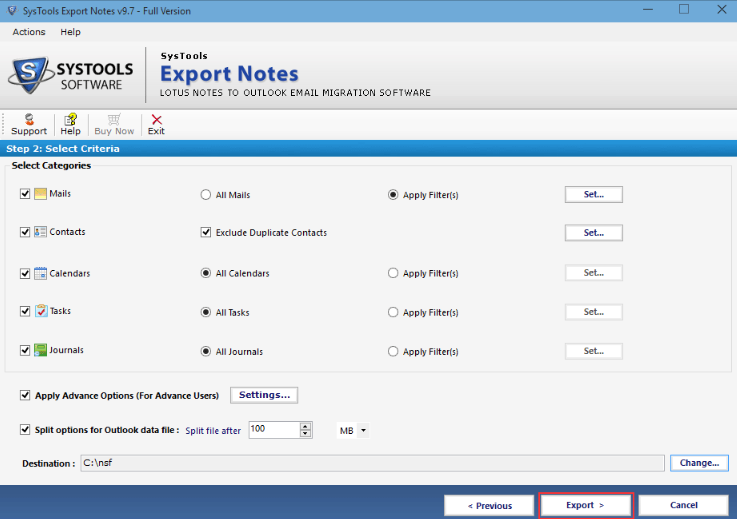Select Apply Filter(s) for Mails
Viewport: 737px width, 519px height.
(x=393, y=195)
